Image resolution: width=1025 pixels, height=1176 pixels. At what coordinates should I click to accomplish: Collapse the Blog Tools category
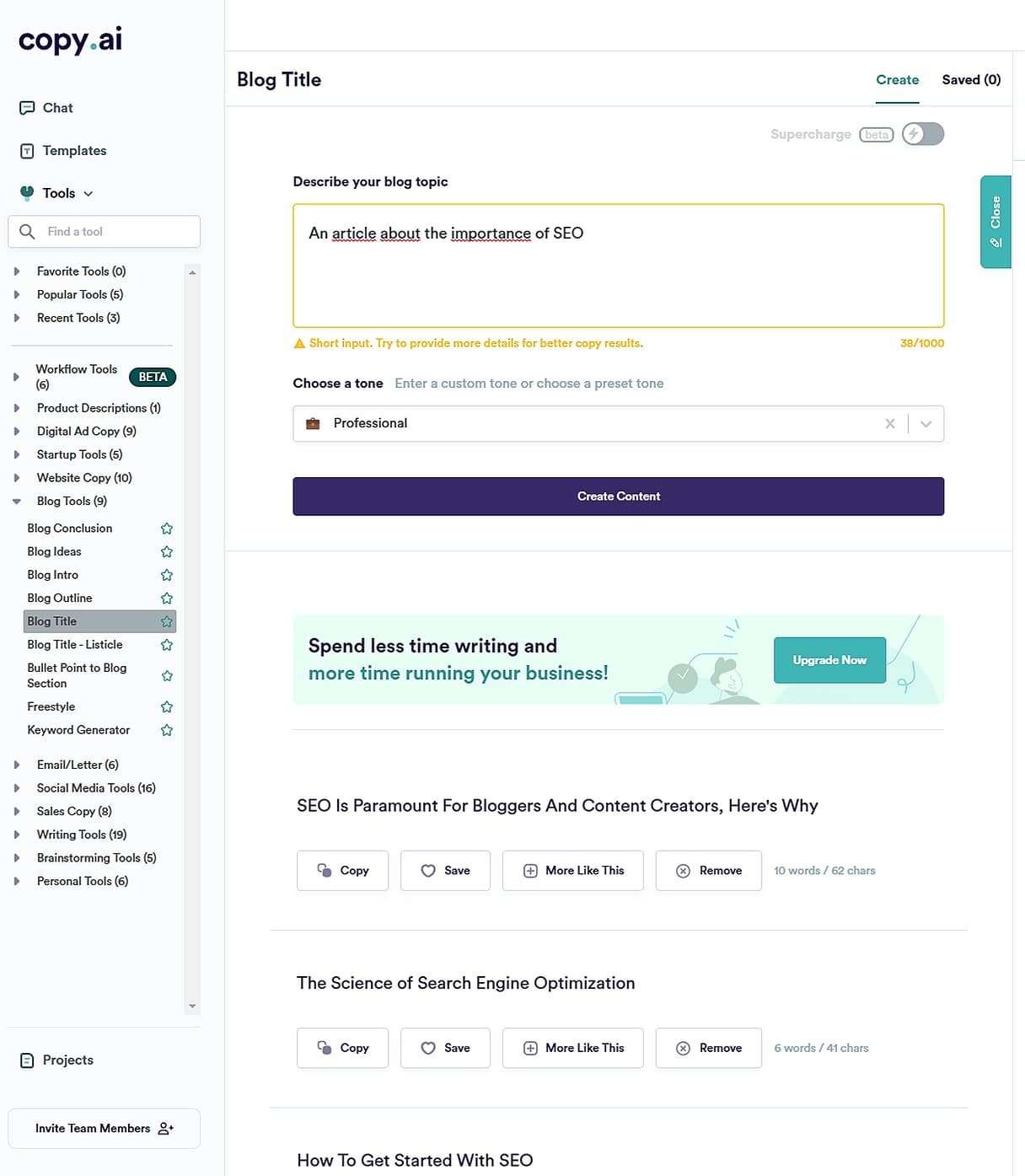[17, 502]
